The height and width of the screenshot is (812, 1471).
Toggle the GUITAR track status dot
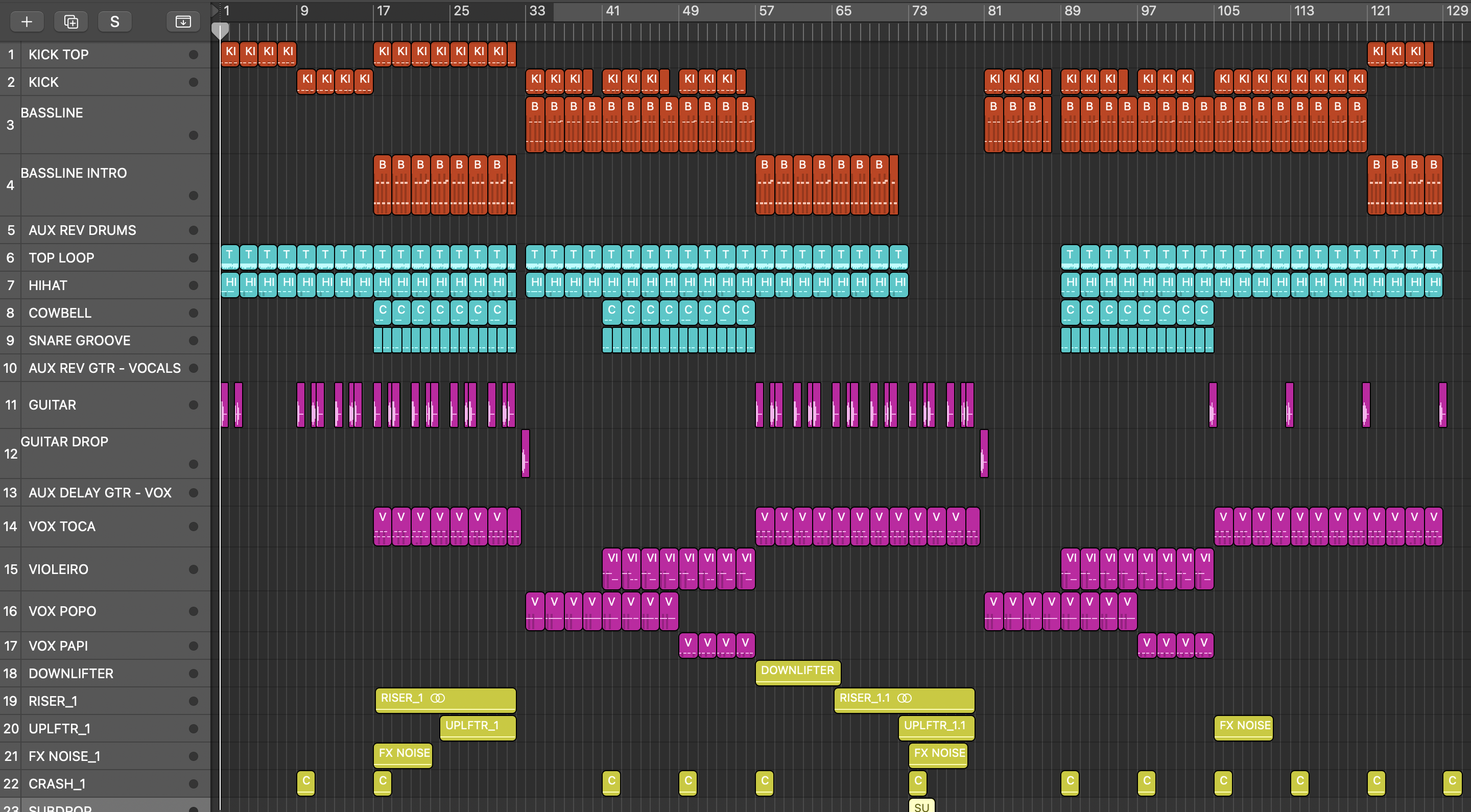point(194,405)
